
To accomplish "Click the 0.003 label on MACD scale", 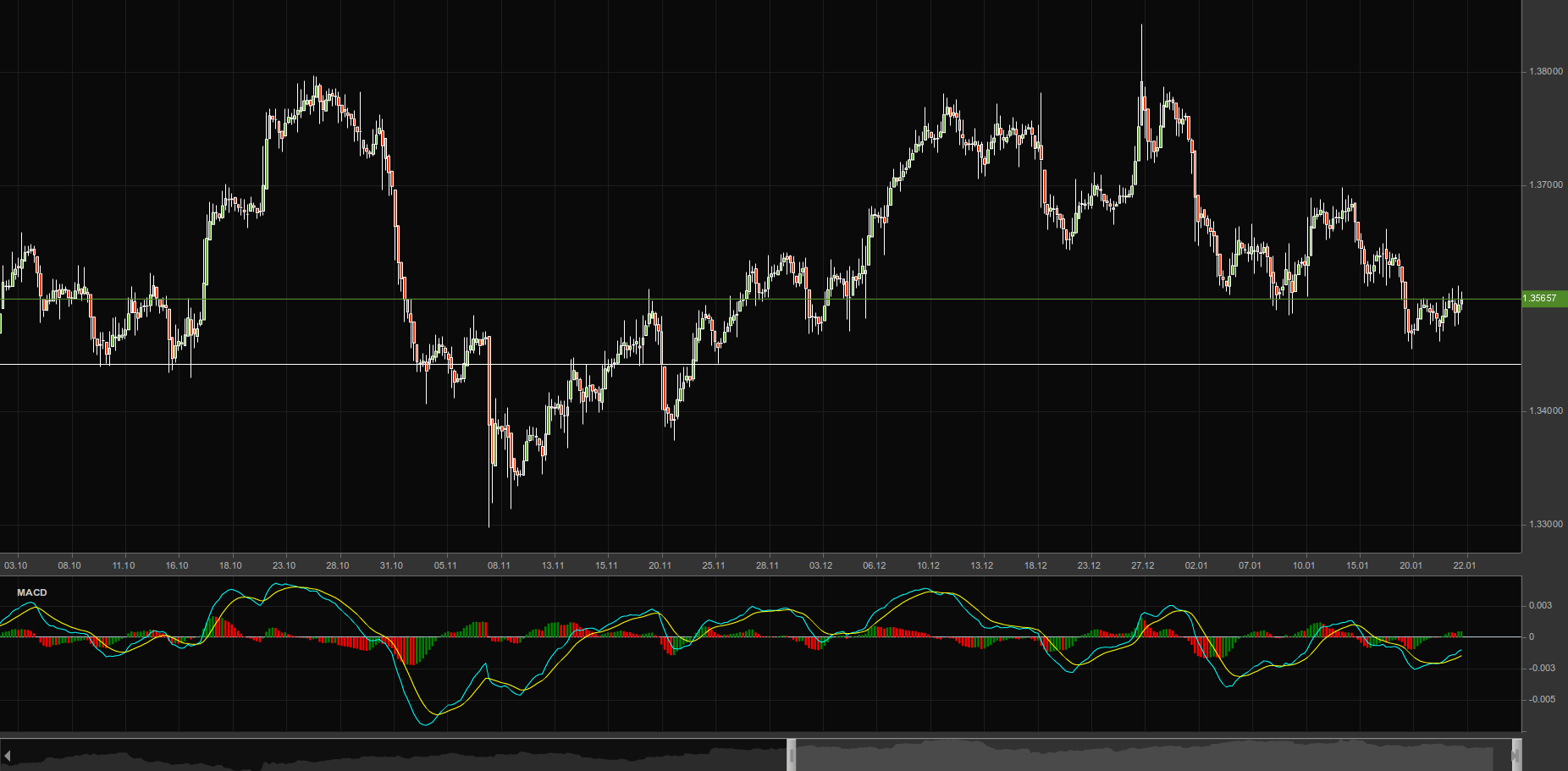I will (1540, 606).
